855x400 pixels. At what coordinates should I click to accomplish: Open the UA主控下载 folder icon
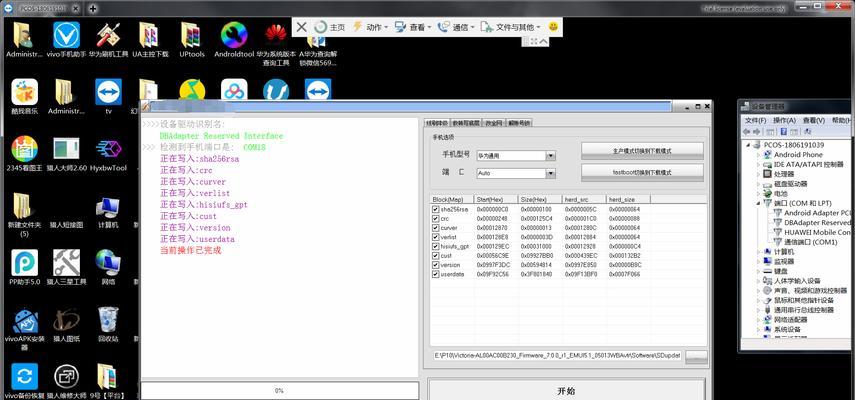point(150,39)
